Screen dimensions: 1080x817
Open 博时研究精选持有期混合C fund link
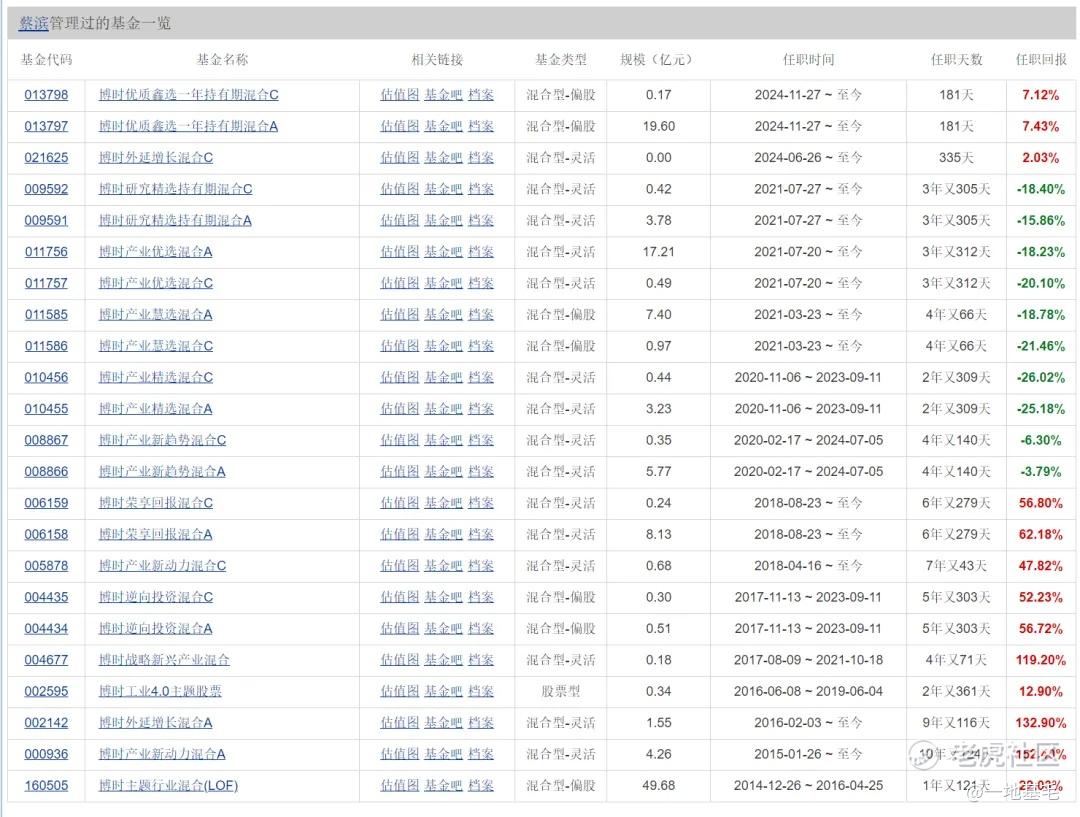click(176, 189)
